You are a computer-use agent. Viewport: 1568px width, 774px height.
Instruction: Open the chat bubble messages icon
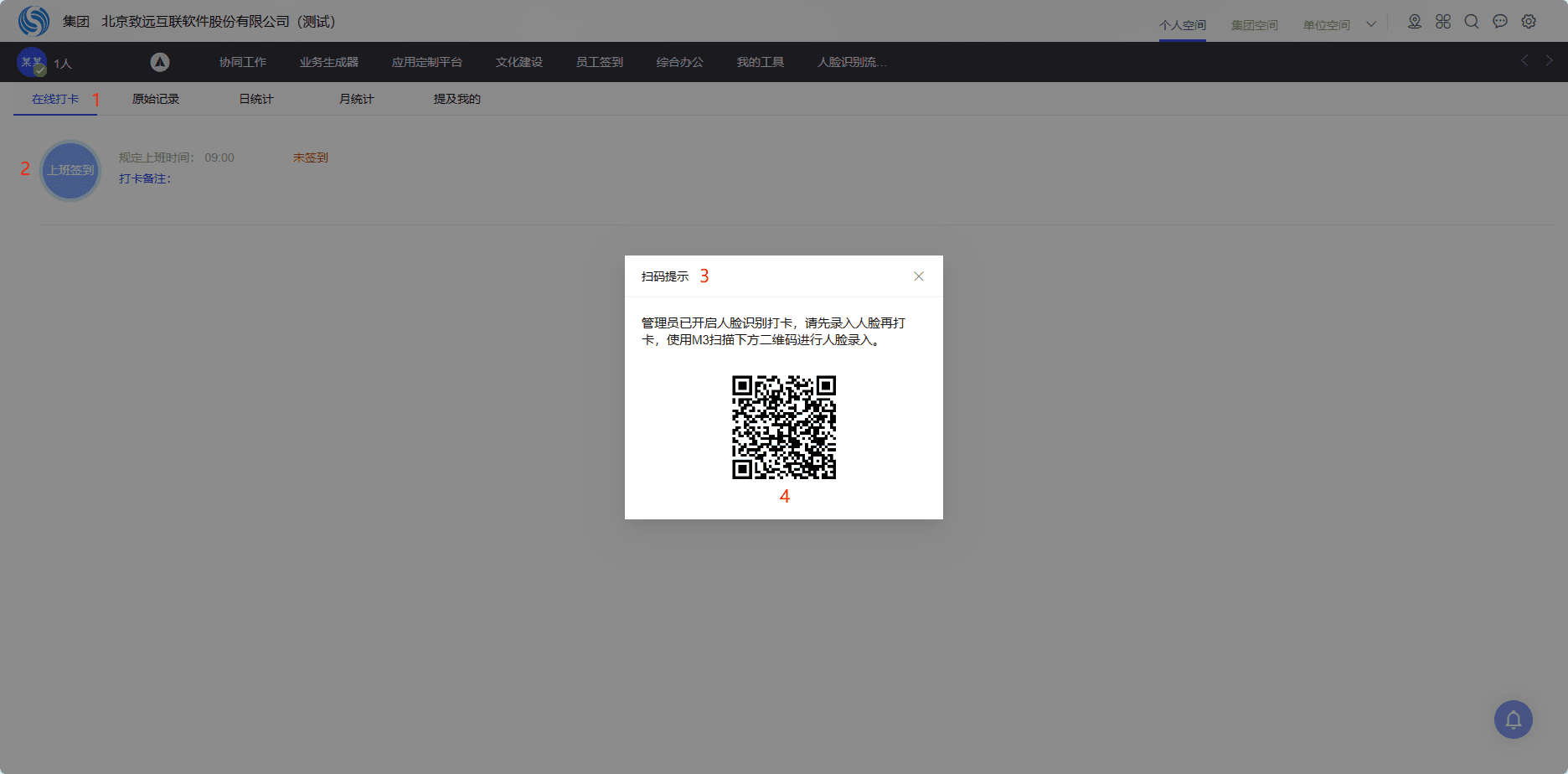click(x=1500, y=22)
